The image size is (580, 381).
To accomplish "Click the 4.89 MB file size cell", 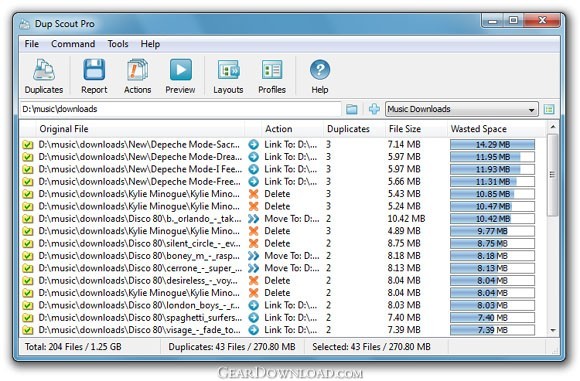I will 404,231.
